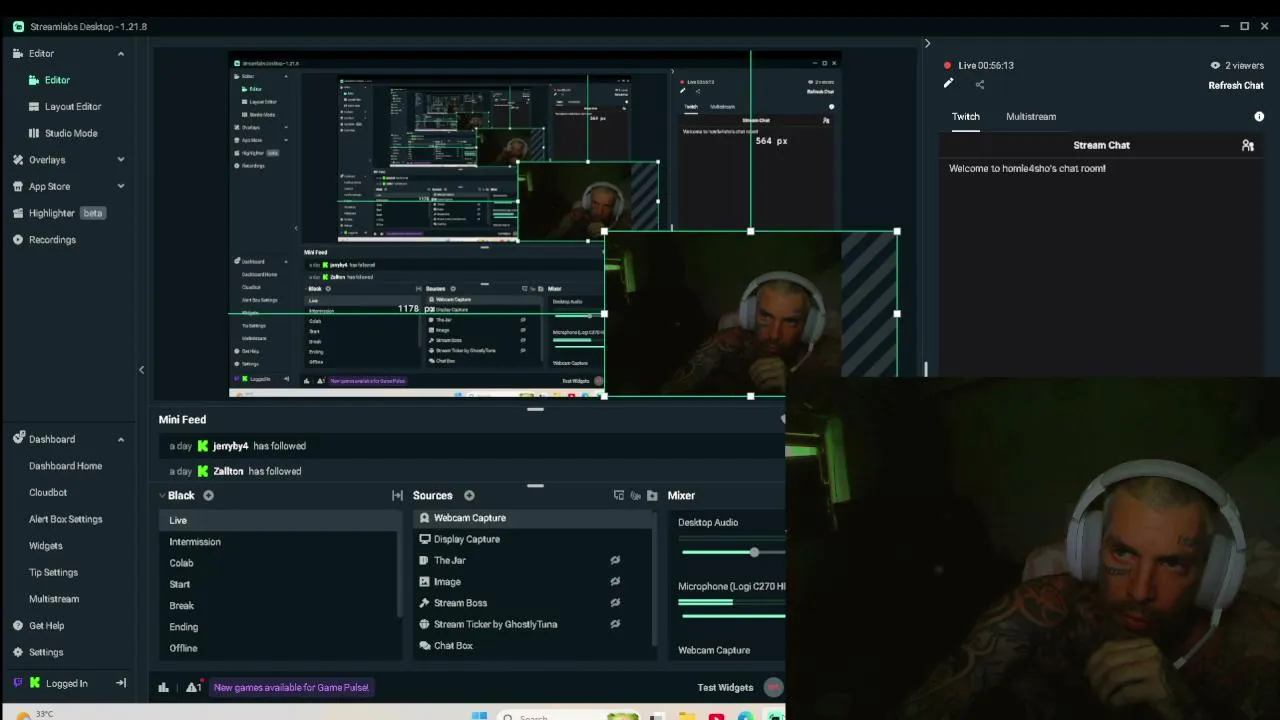The width and height of the screenshot is (1280, 720).
Task: Select the Offline scene
Action: (280, 648)
